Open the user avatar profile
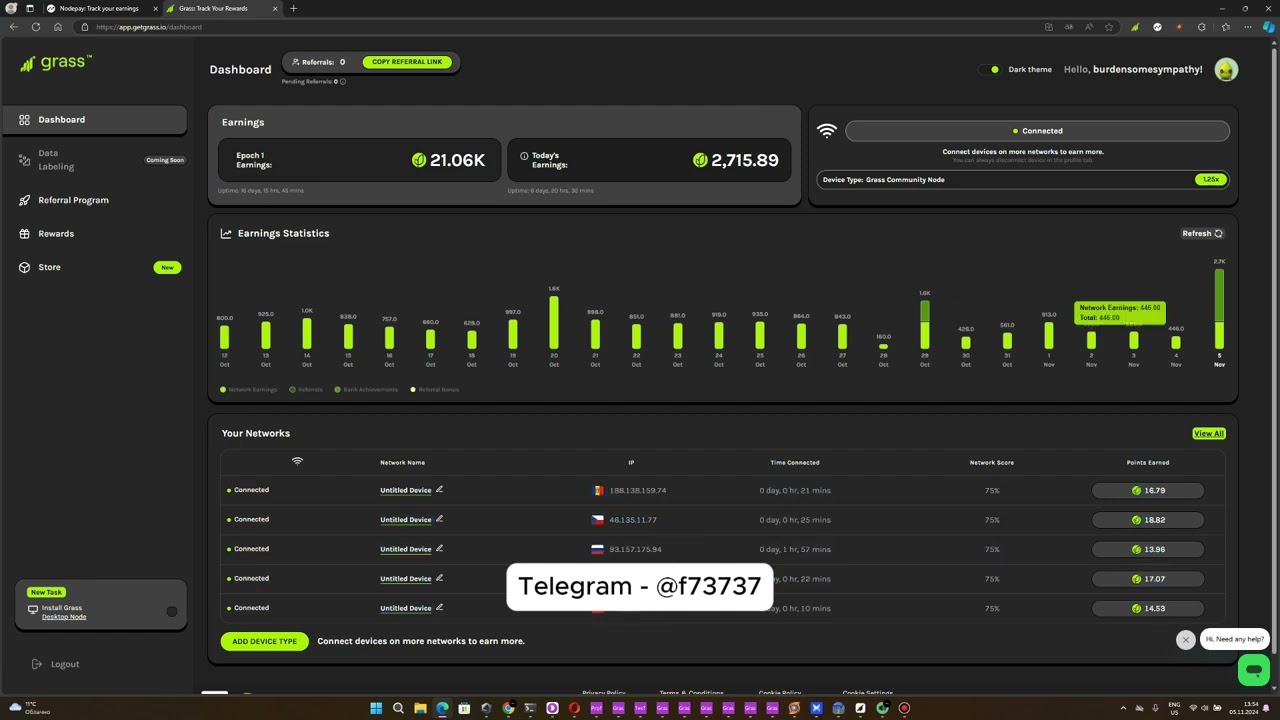The image size is (1280, 720). coord(1226,69)
